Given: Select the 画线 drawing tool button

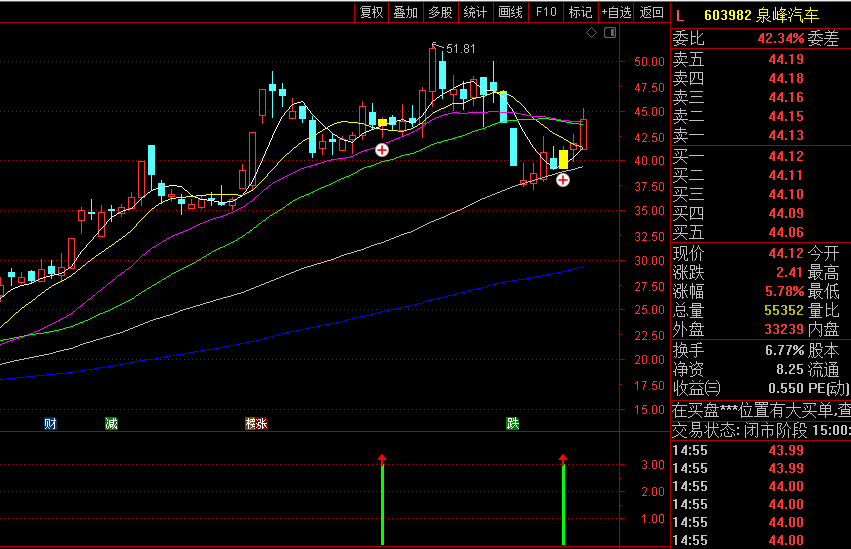Looking at the screenshot, I should 510,12.
